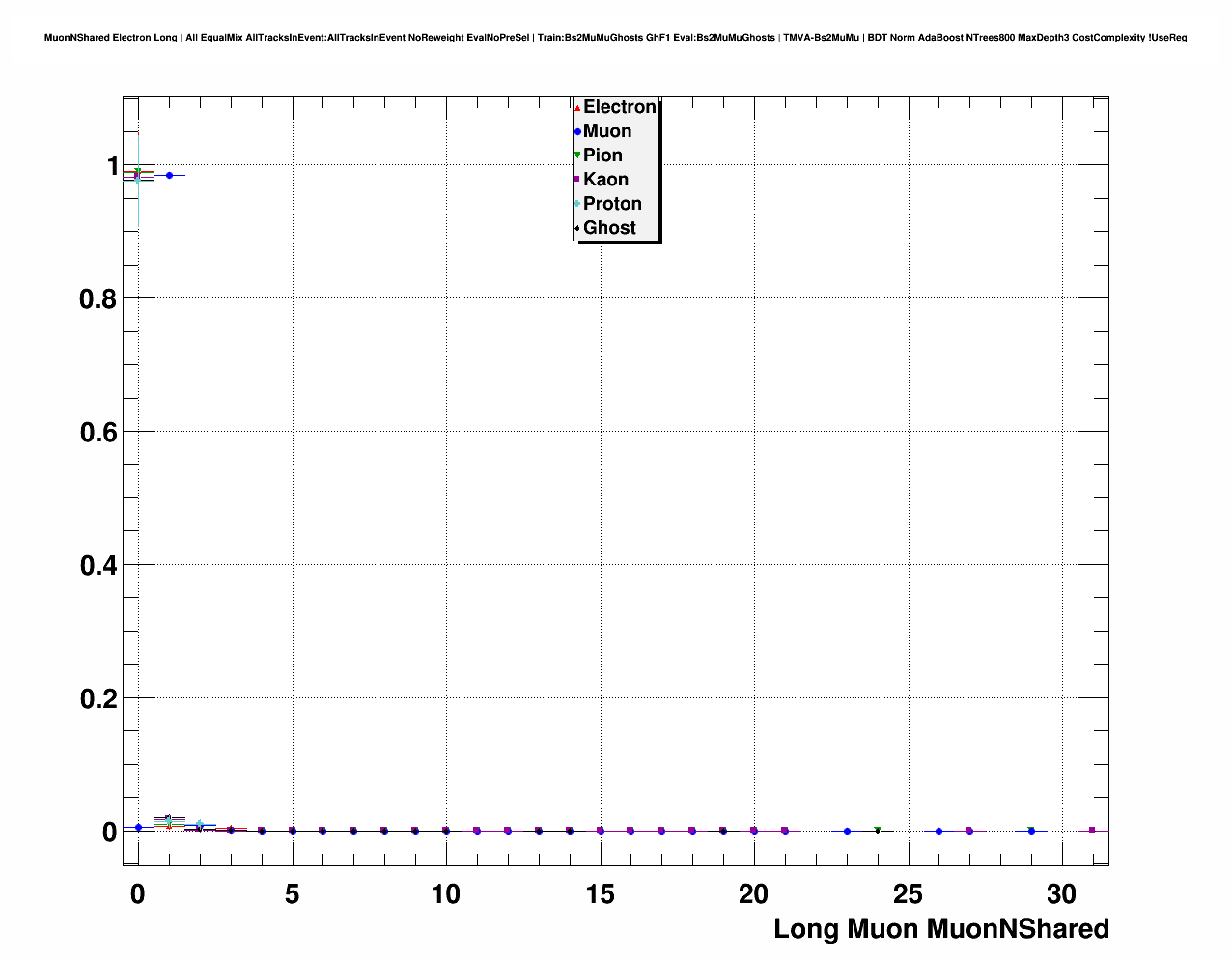Click the x-axis label 25
The image size is (1232, 962).
point(909,894)
